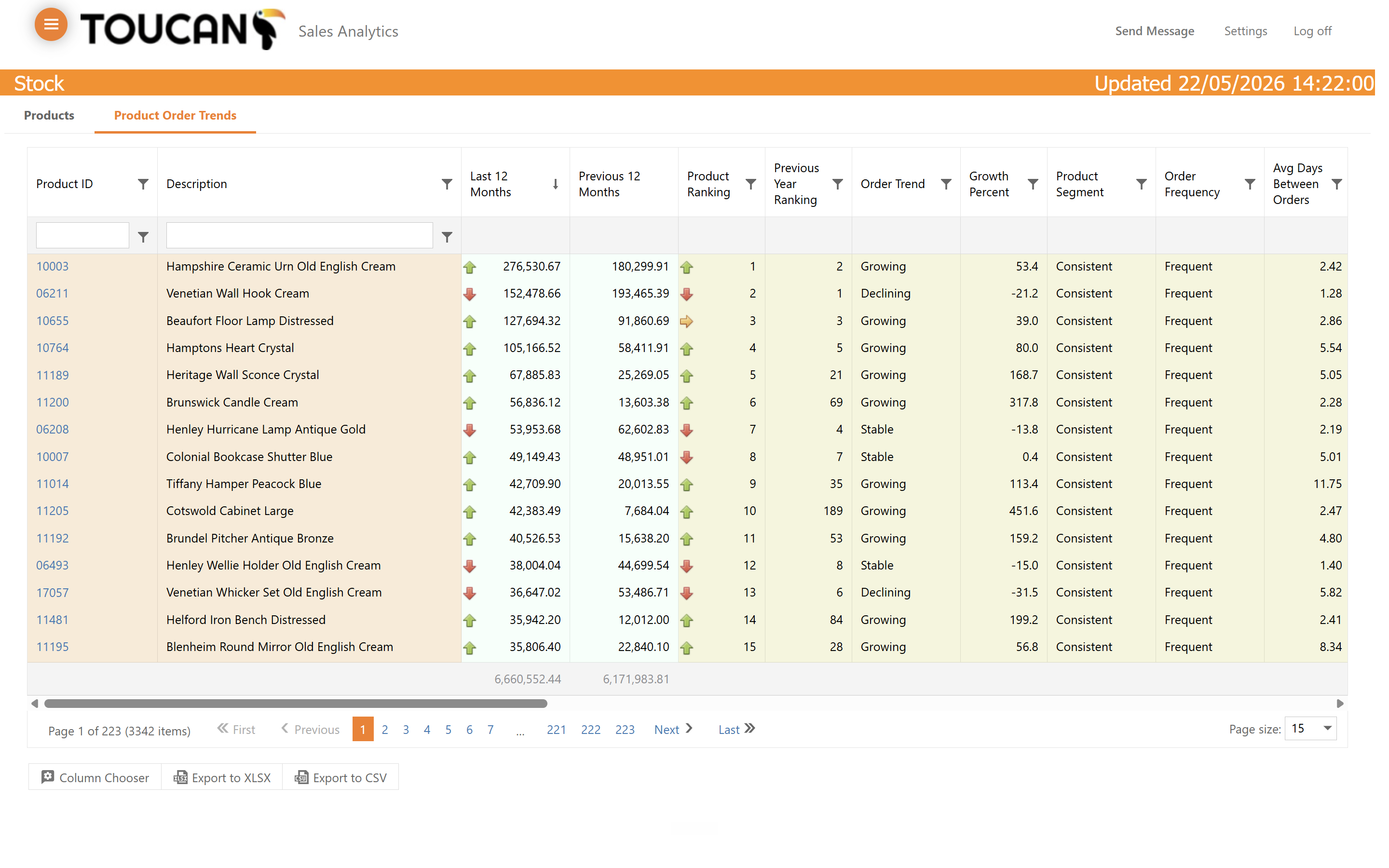Viewport: 1389px width, 868px height.
Task: Click orange sideways arrow in Beaufort row ranking
Action: pyautogui.click(x=686, y=322)
